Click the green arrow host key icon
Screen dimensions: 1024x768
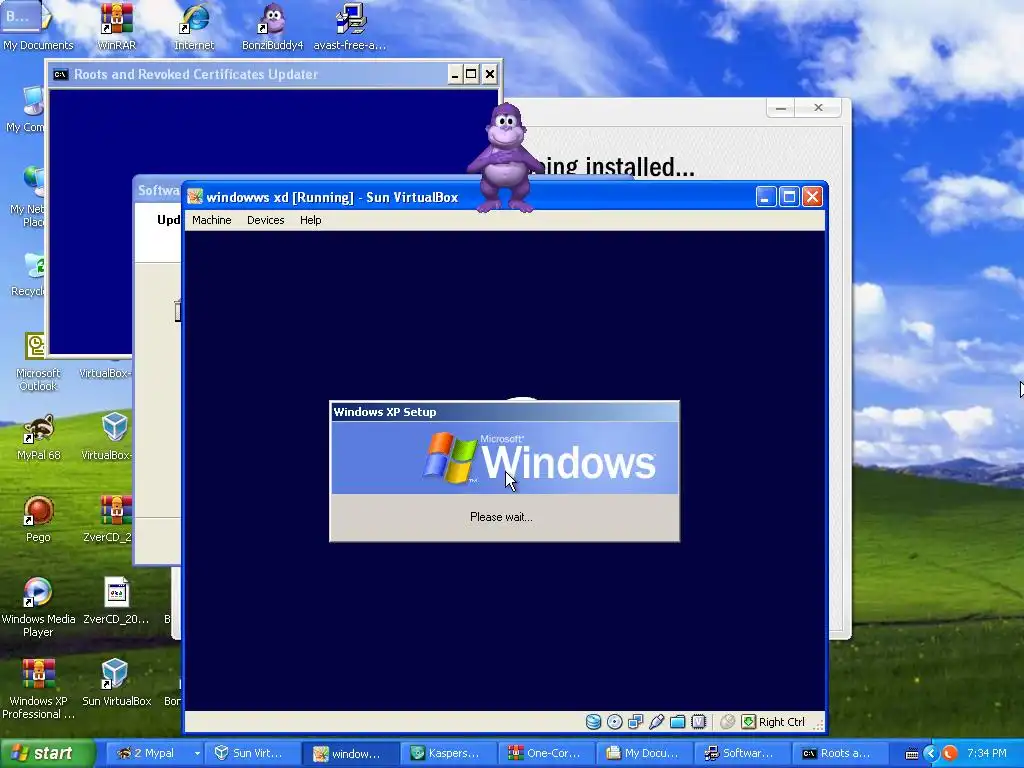748,722
